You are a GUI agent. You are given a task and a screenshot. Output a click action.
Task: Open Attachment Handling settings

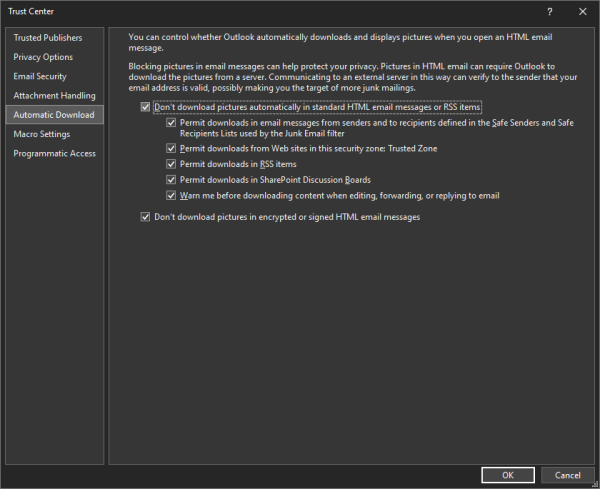pos(55,95)
